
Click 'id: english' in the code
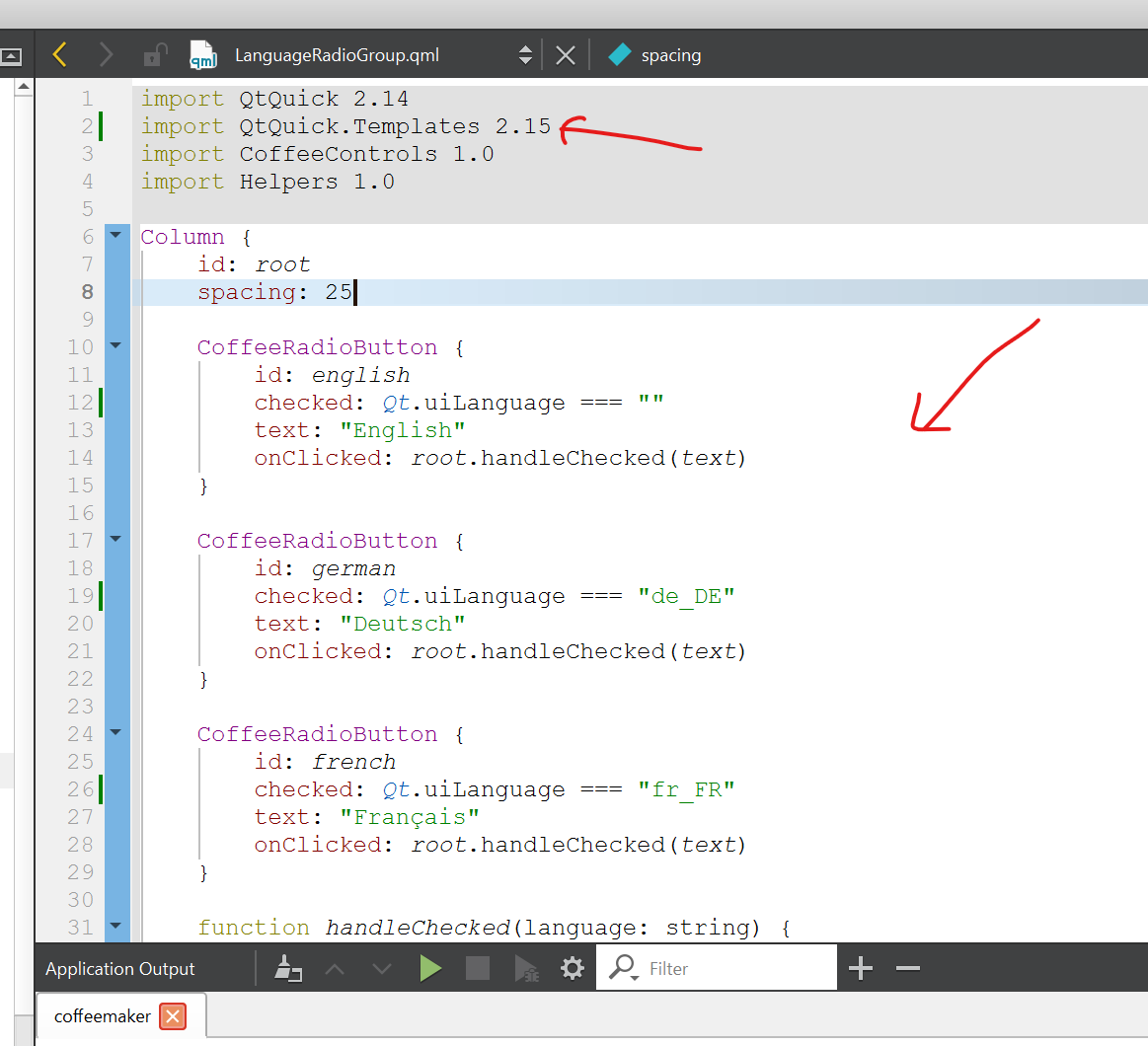[333, 376]
